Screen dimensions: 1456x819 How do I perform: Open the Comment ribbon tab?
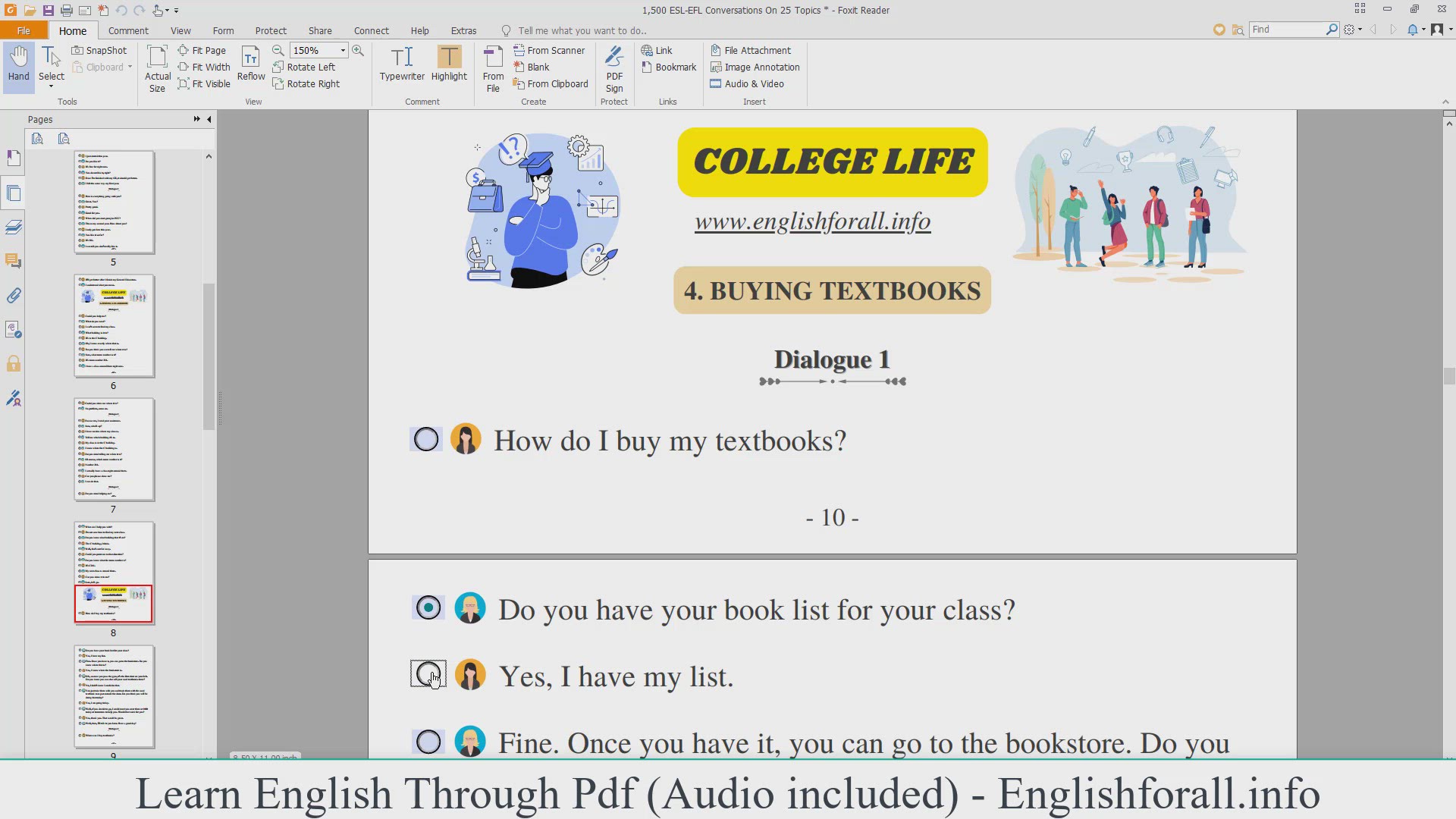tap(128, 30)
